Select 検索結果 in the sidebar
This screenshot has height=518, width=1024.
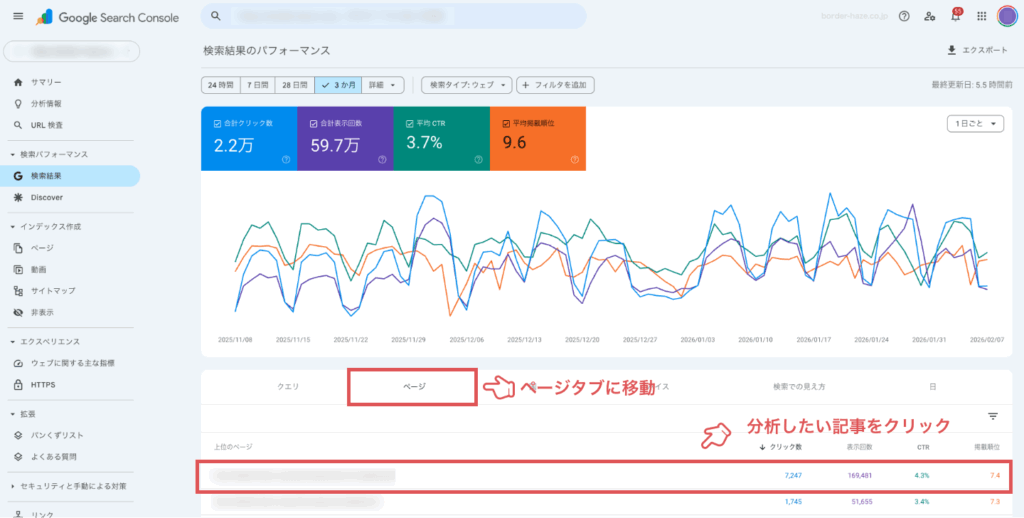(x=71, y=176)
